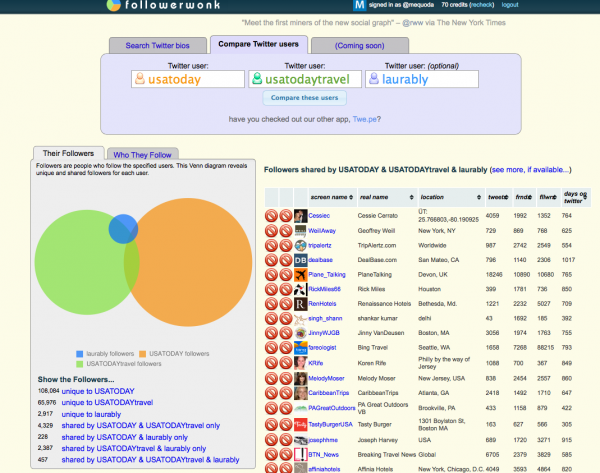Show shared by USATODAYtravel & laurably only
Image resolution: width=600 pixels, height=473 pixels.
[x=134, y=449]
